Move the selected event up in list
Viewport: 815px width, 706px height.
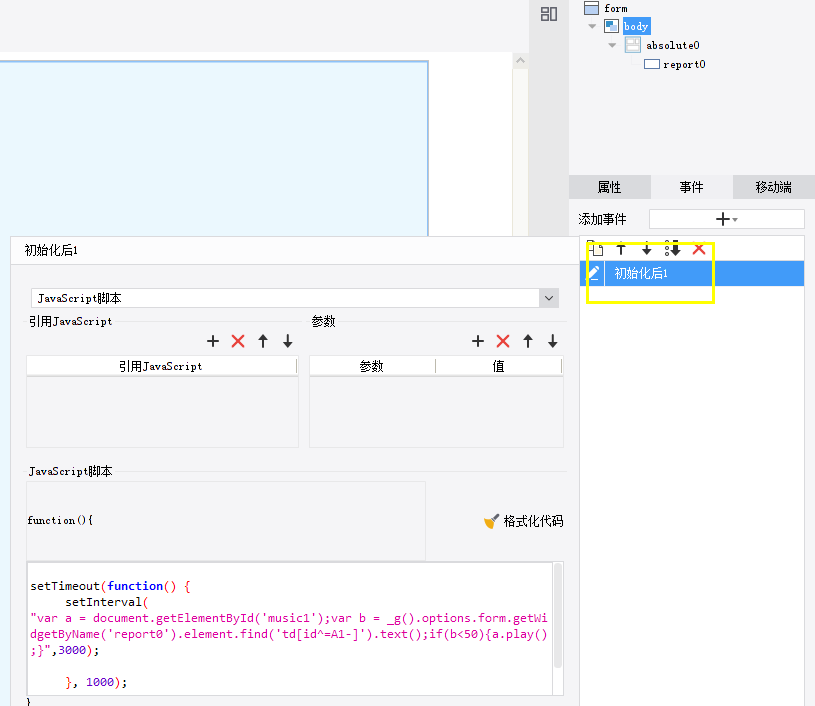tap(621, 249)
